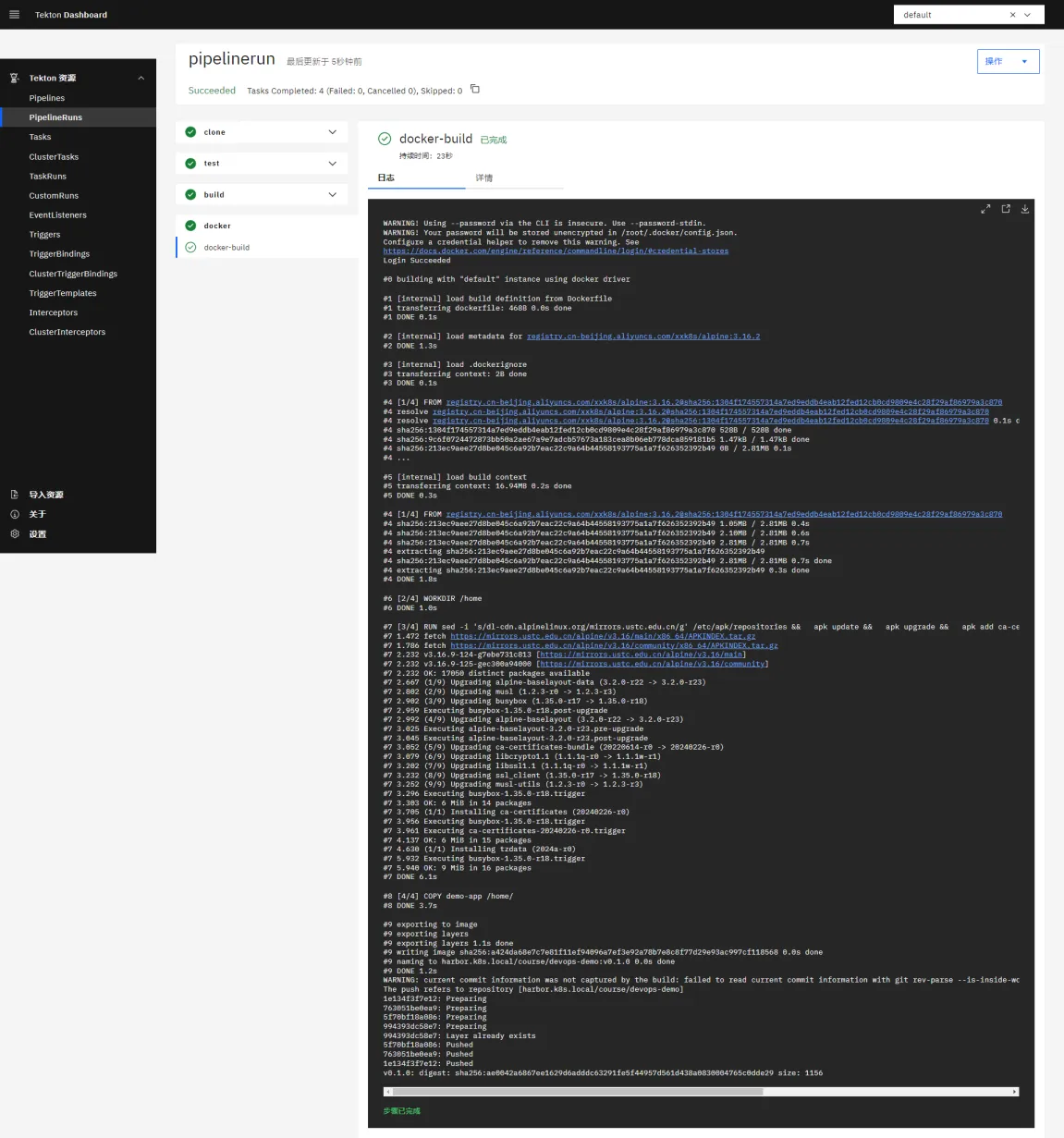Open logs in a new window

1006,209
